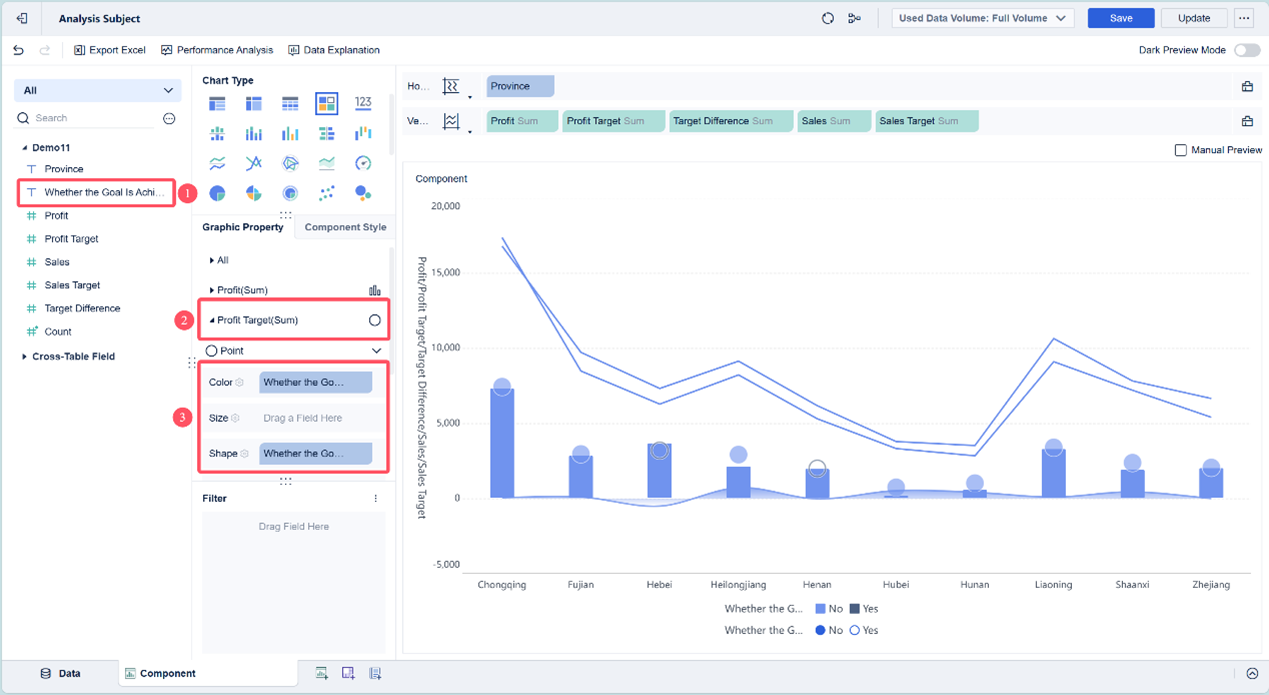The height and width of the screenshot is (695, 1269).
Task: Expand the Cross-Table Field tree node
Action: [25, 356]
